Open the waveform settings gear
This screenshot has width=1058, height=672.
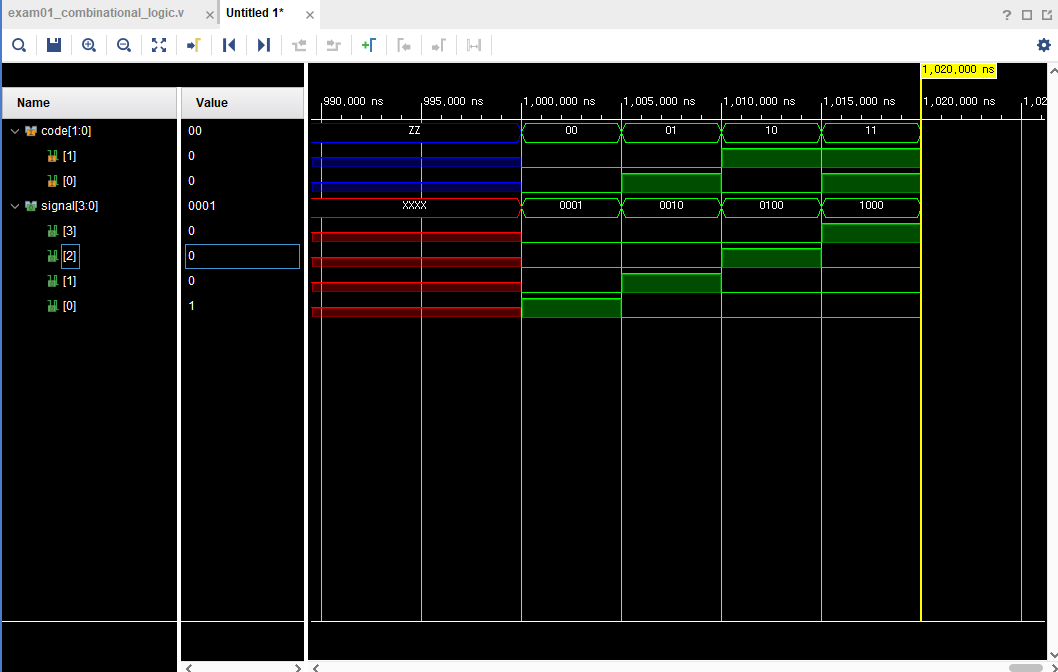(x=1043, y=45)
